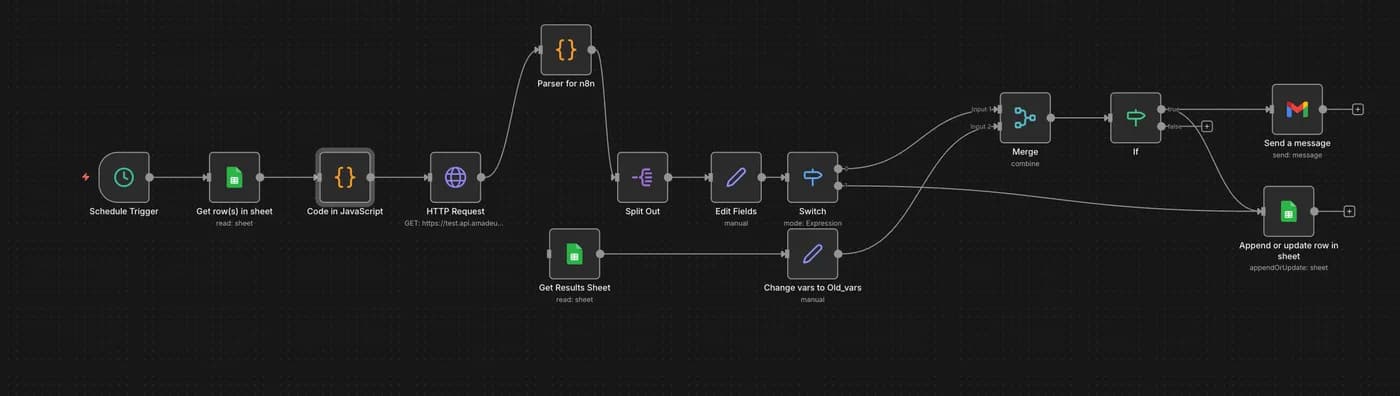Open the Get row(s) in sheet node
This screenshot has height=396, width=1400.
(234, 177)
